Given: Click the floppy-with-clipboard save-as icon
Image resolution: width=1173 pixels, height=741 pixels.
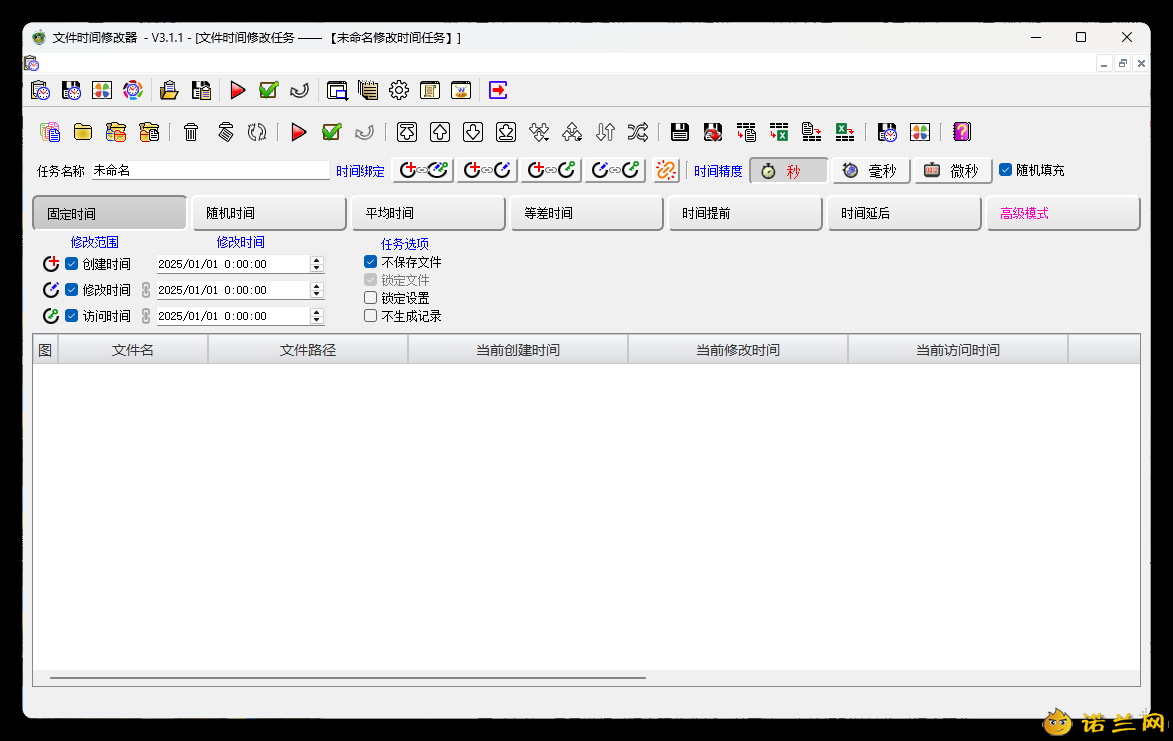Looking at the screenshot, I should [x=201, y=90].
